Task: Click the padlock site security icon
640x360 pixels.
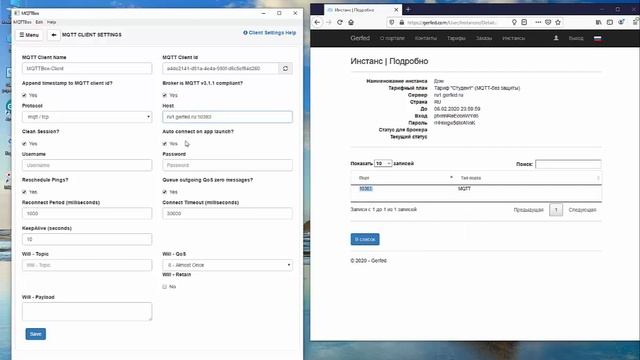Action: 402,22
